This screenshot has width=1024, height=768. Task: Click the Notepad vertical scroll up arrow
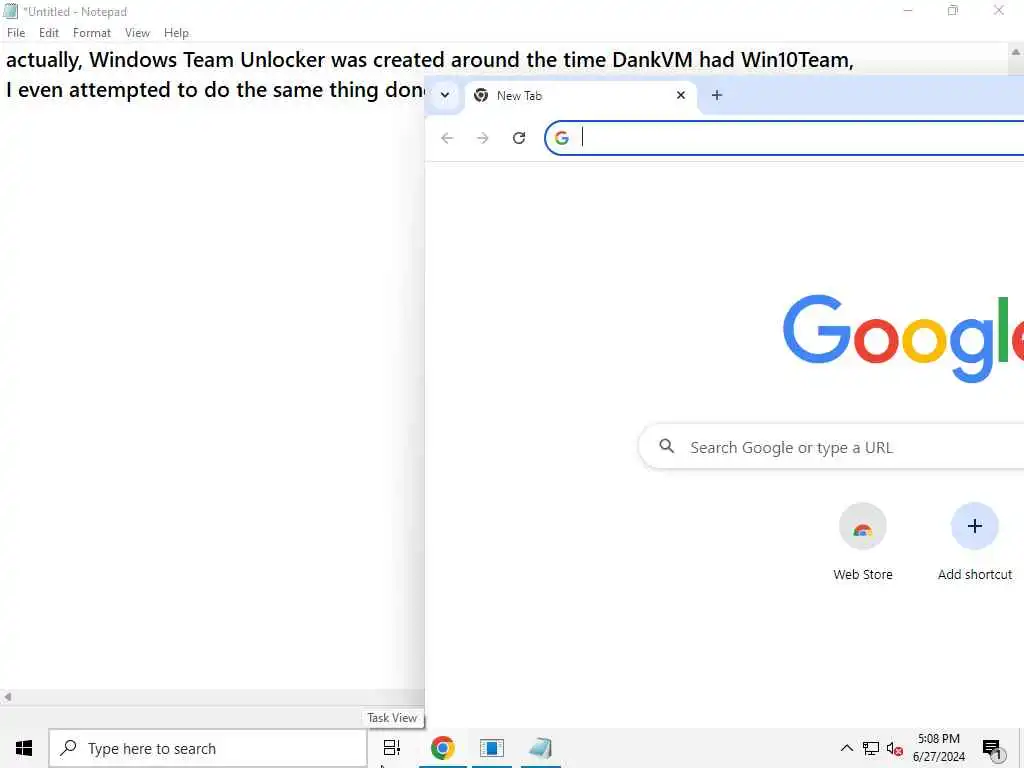click(1016, 52)
